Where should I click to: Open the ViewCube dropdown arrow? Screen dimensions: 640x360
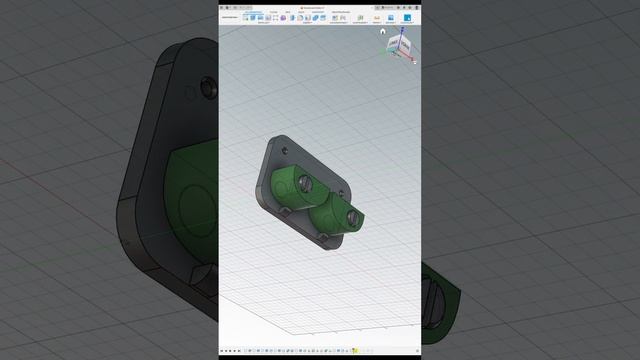tap(414, 62)
